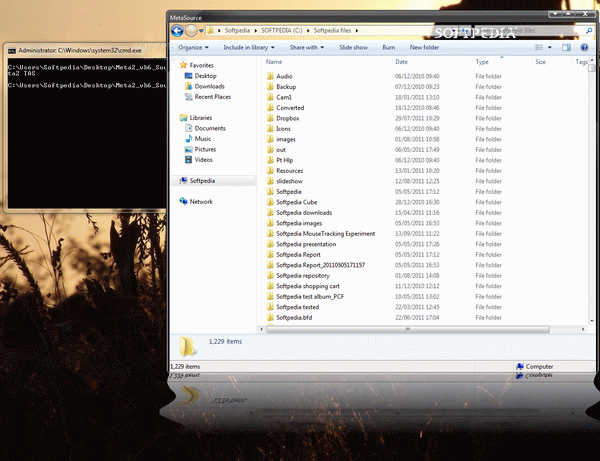
Task: Click Softpedia in the address breadcrumb
Action: point(237,31)
